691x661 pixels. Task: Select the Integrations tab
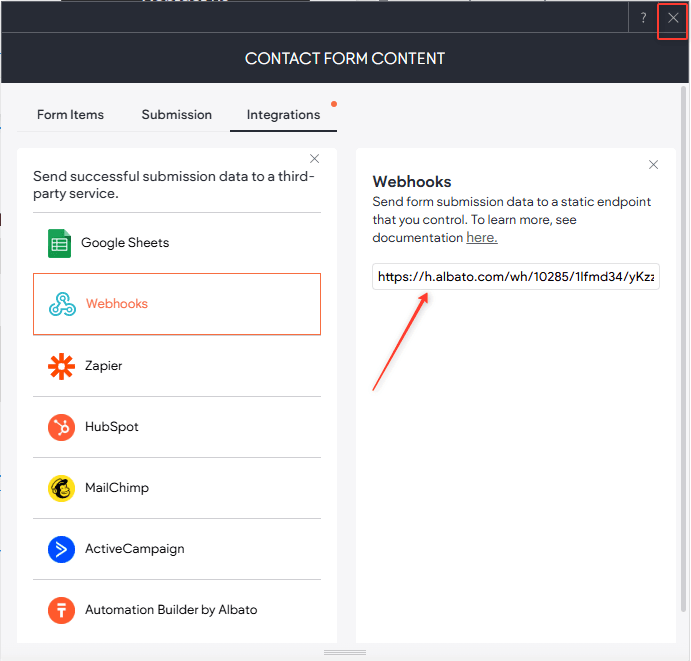click(x=283, y=115)
